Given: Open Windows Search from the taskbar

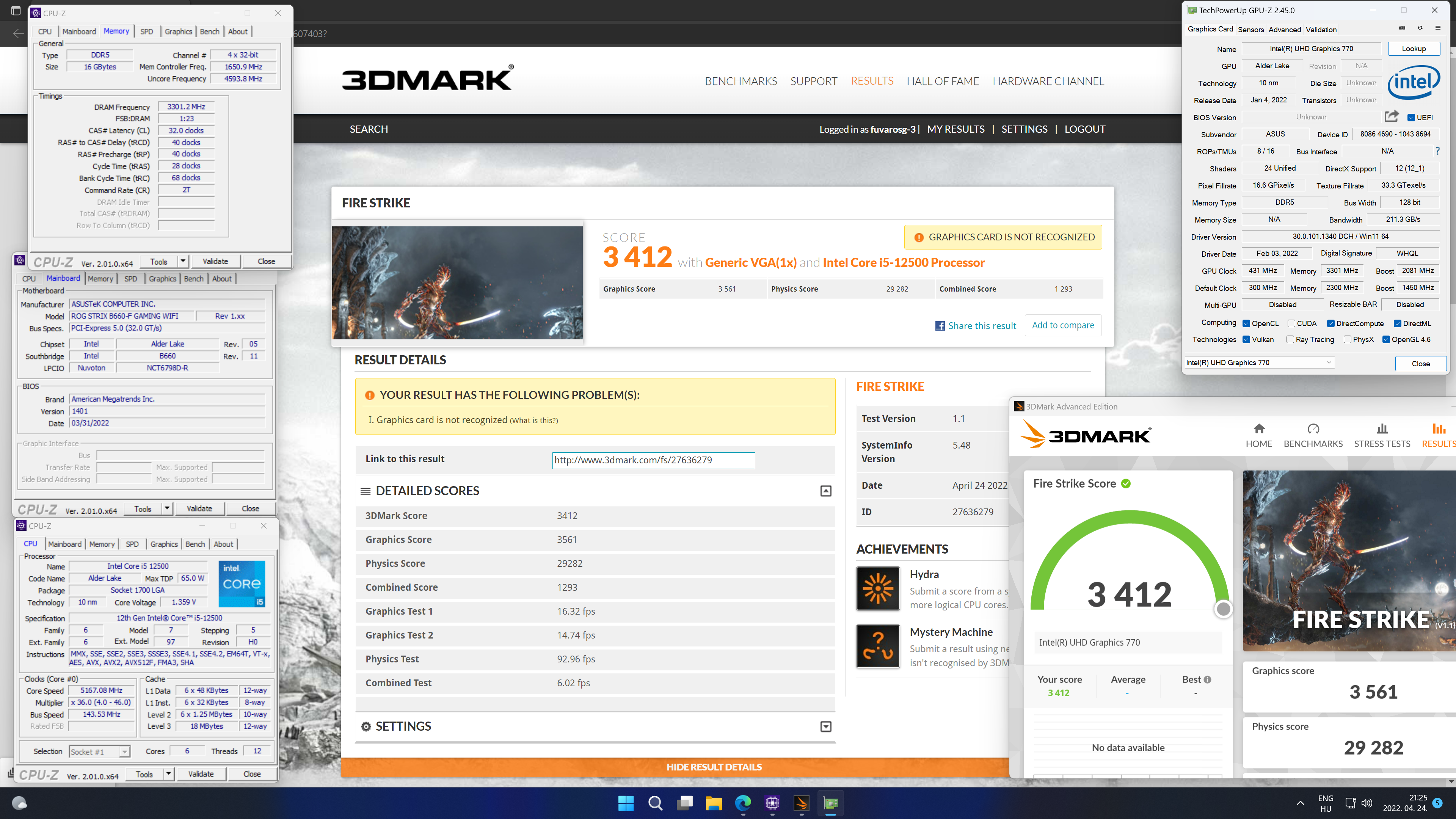Looking at the screenshot, I should point(655,803).
